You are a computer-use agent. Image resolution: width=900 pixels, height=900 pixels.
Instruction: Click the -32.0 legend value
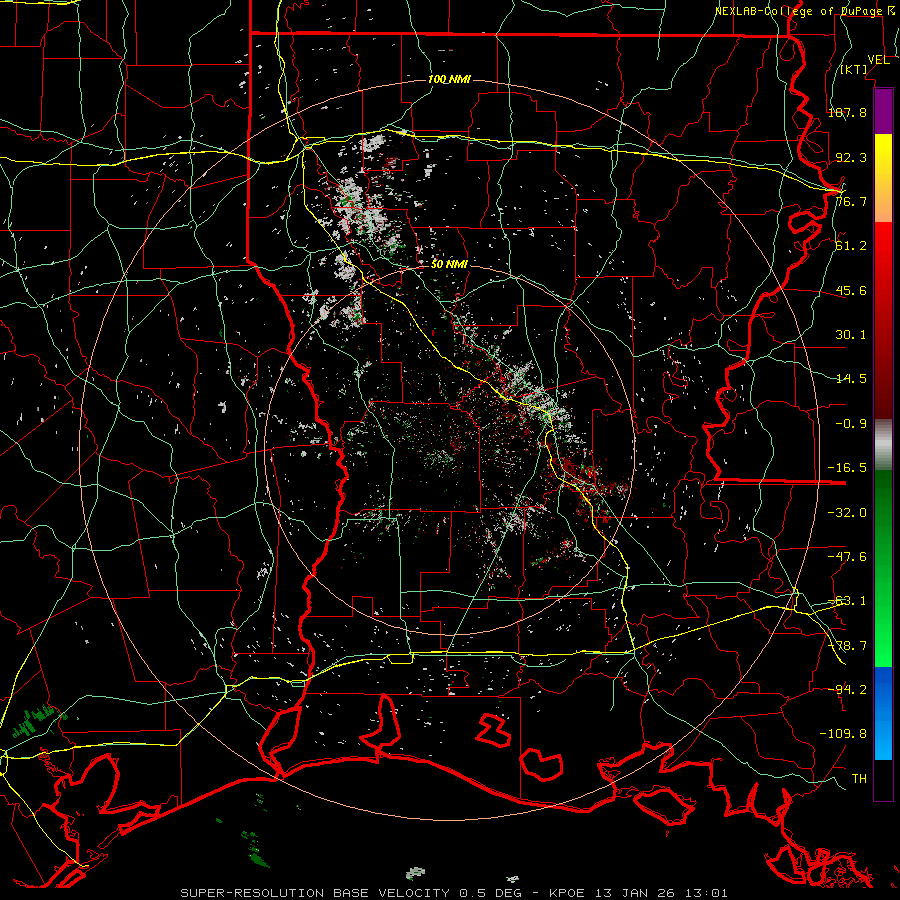(x=847, y=512)
